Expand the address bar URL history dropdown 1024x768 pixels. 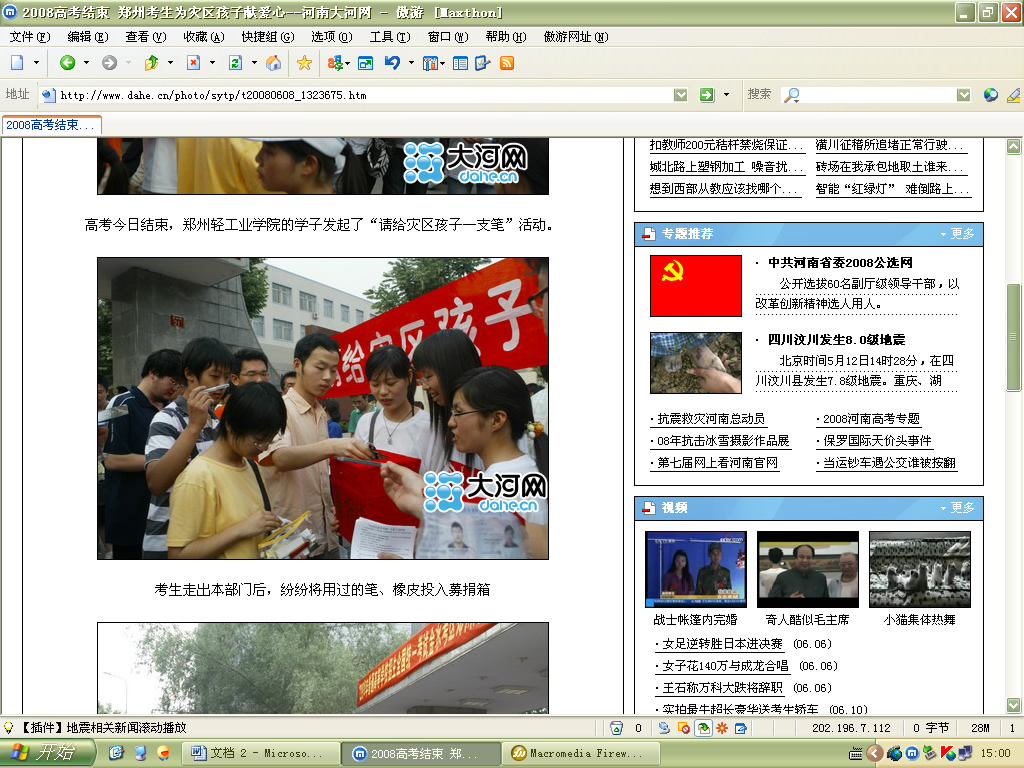tap(680, 95)
